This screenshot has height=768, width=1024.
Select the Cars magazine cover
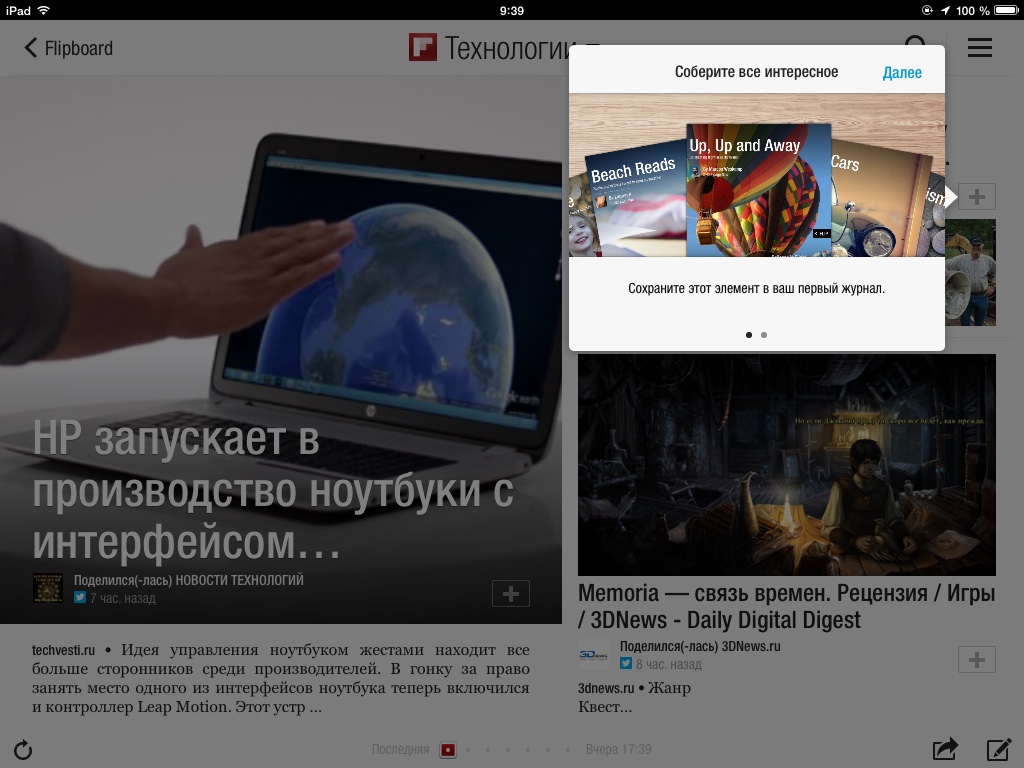[878, 199]
